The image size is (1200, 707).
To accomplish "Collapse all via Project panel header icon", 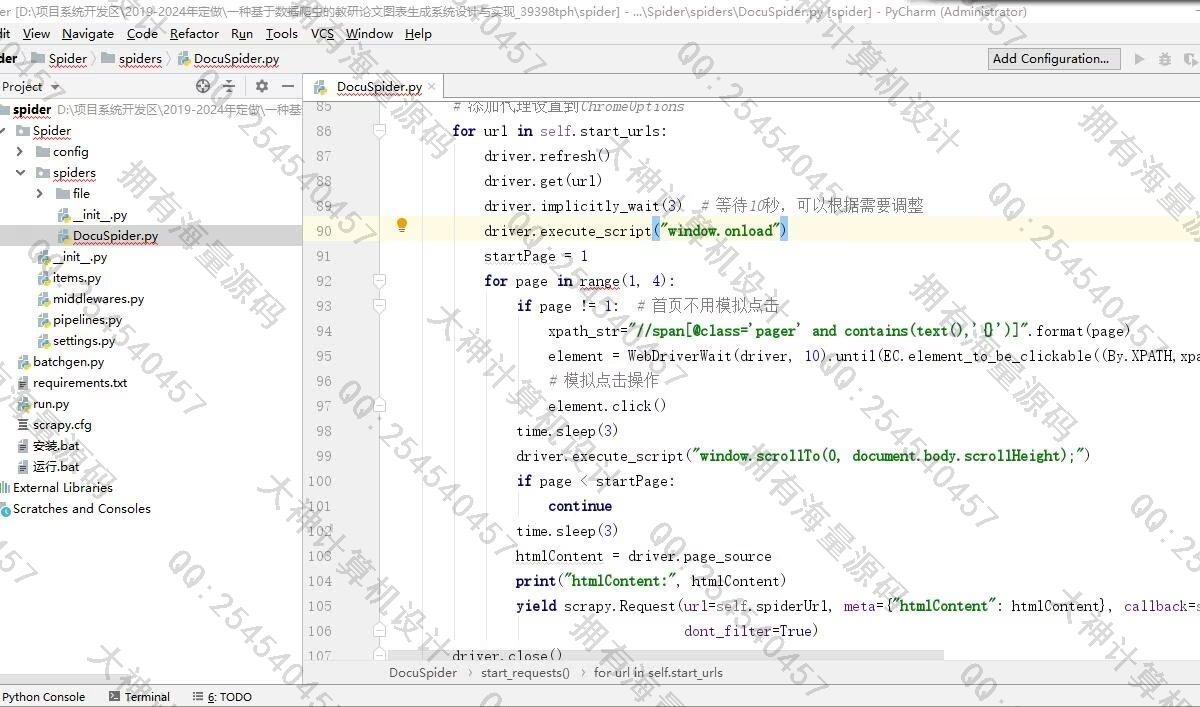I will click(229, 86).
